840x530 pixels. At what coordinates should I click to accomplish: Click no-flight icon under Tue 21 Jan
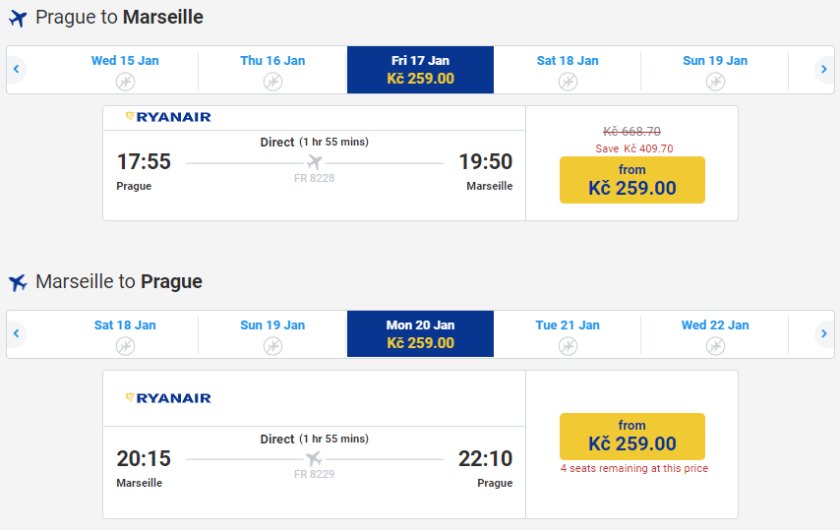click(568, 346)
